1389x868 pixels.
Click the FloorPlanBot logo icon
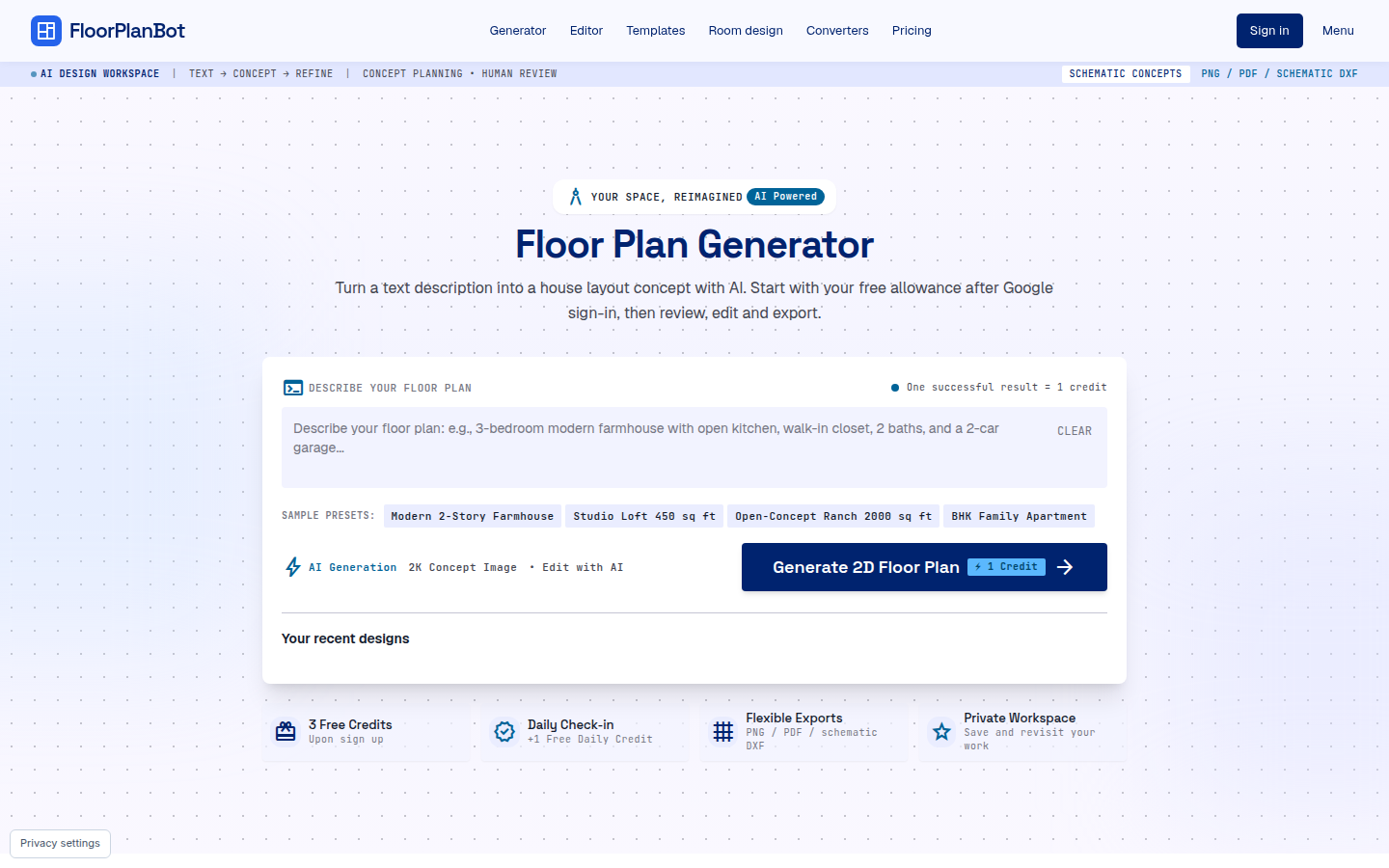coord(46,31)
